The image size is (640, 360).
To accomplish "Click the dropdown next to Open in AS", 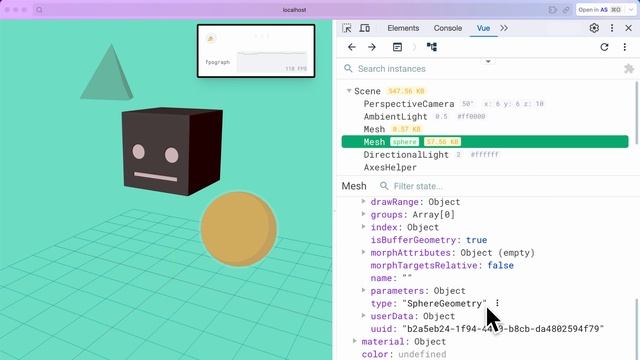I will tap(631, 10).
